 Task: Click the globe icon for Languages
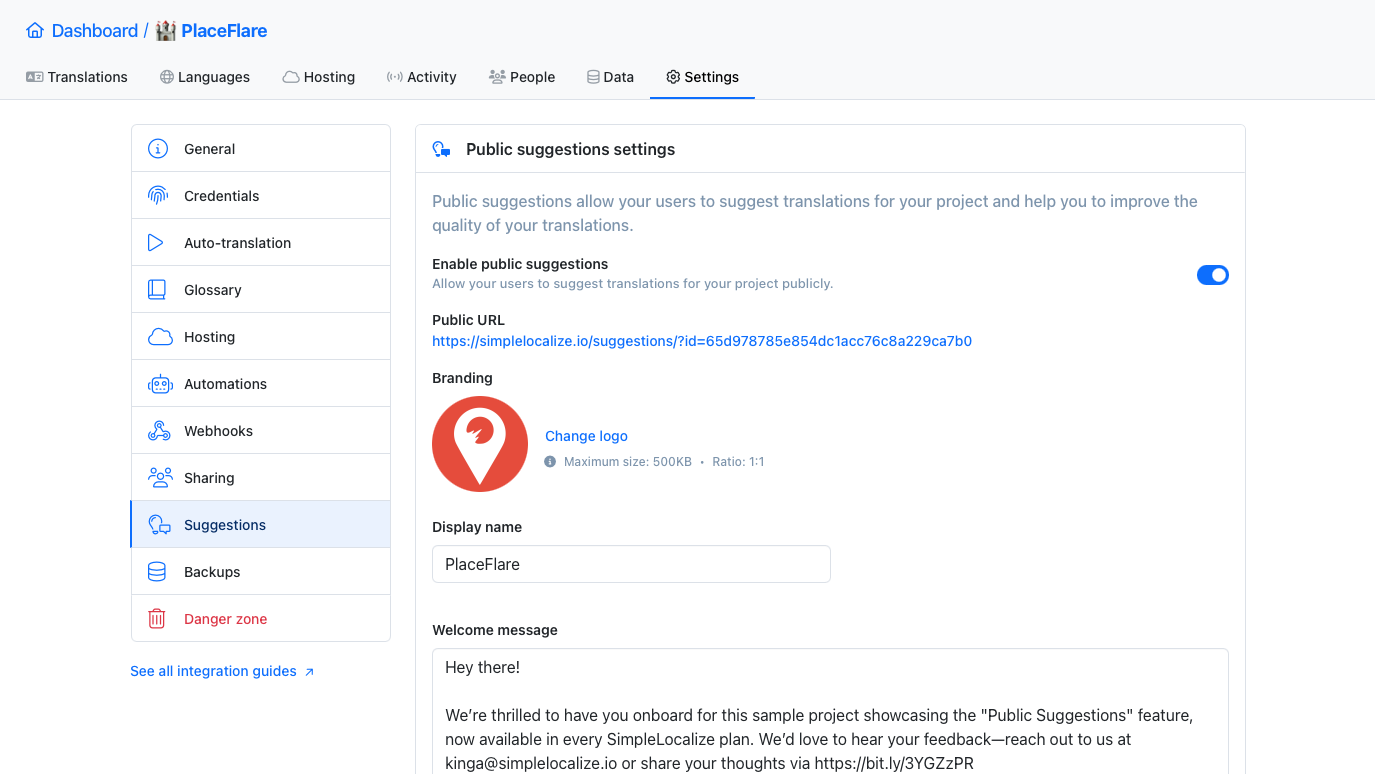167,77
